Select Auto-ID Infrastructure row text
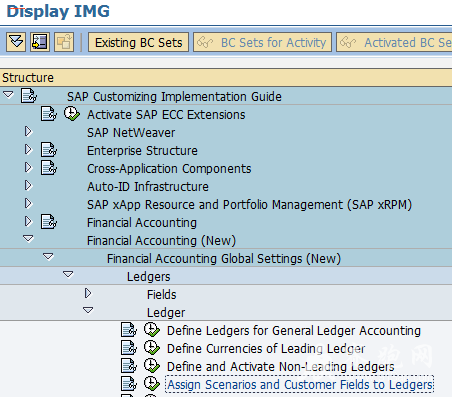Image resolution: width=452 pixels, height=397 pixels. 148,187
